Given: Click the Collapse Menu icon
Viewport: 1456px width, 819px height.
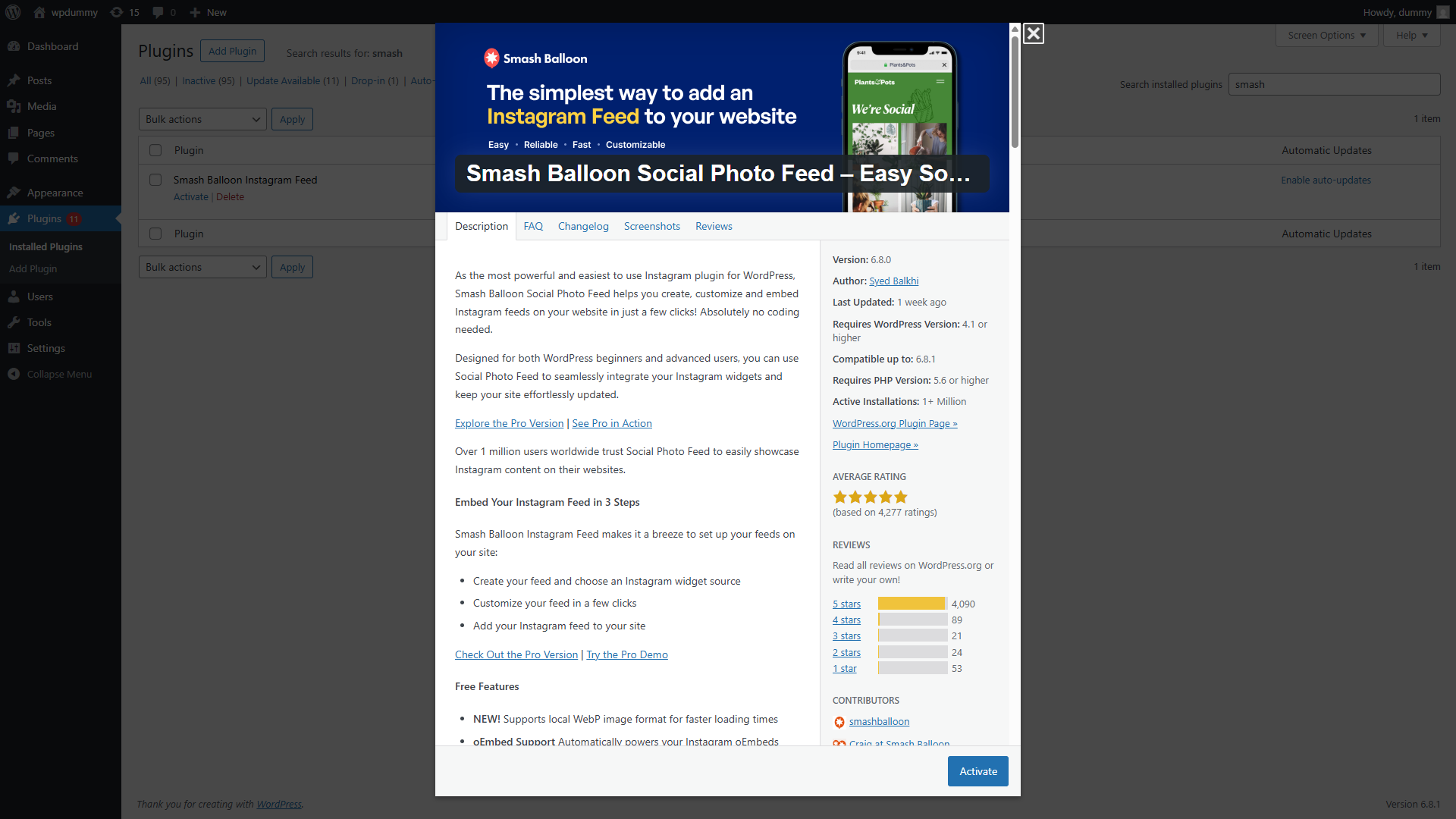Looking at the screenshot, I should click(14, 374).
